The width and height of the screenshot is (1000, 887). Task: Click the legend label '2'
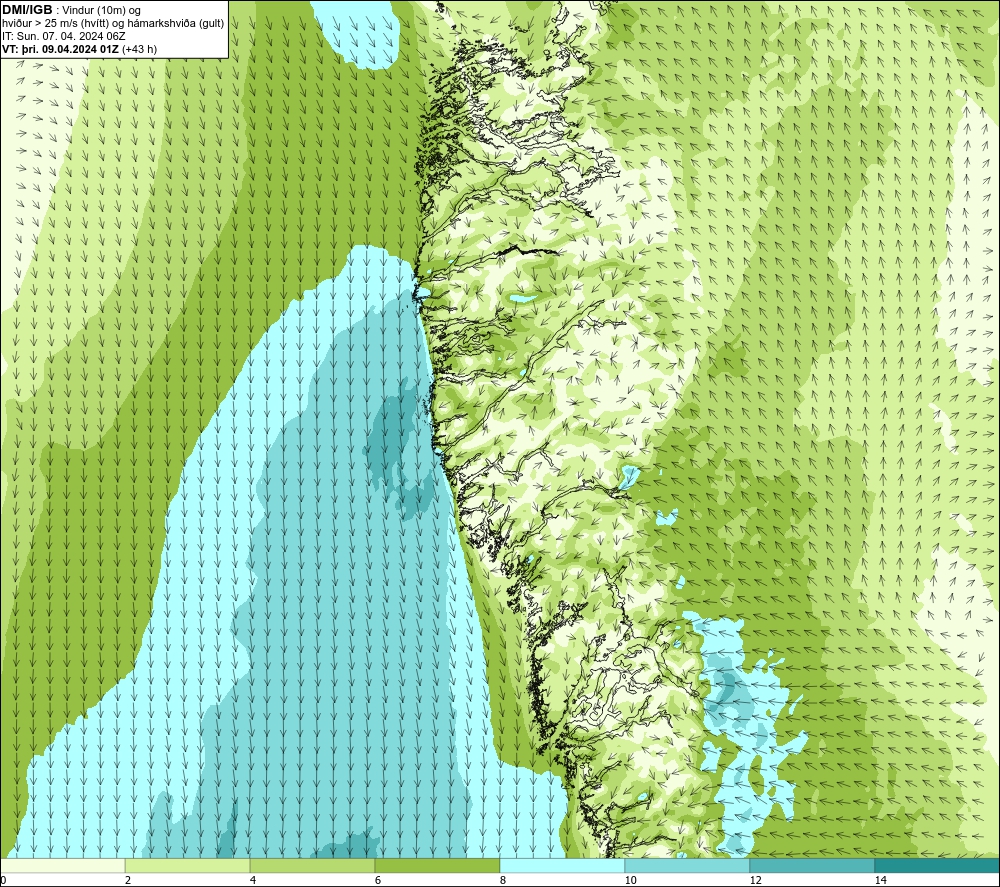(x=128, y=880)
